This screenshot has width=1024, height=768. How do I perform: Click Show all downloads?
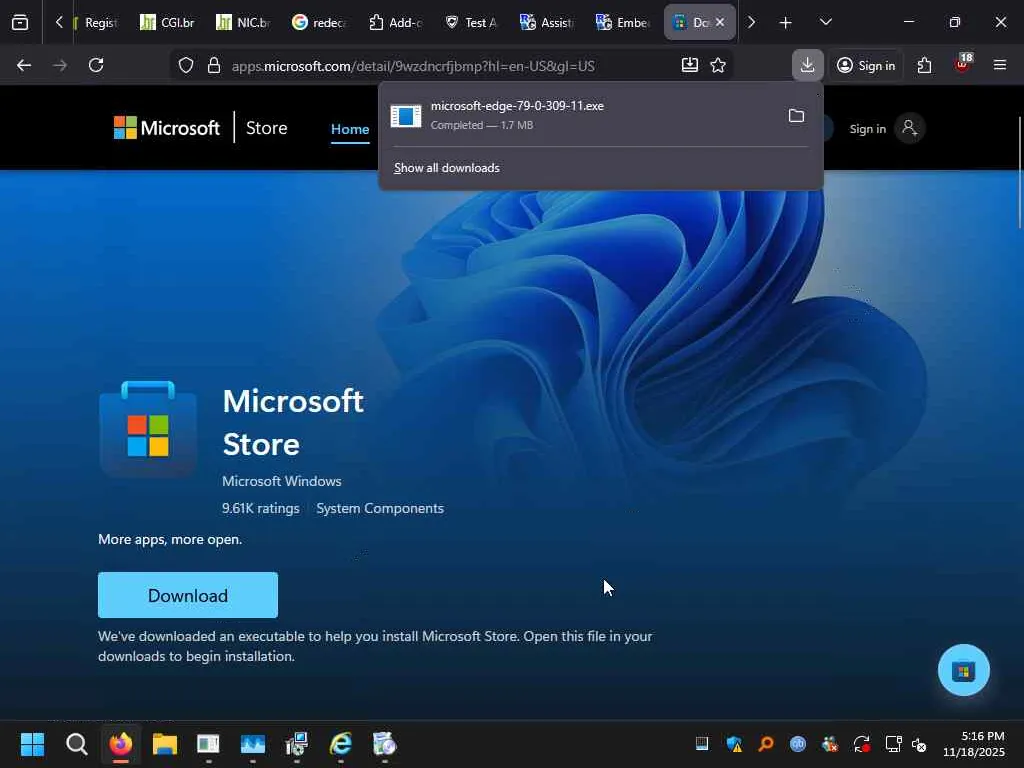[447, 168]
